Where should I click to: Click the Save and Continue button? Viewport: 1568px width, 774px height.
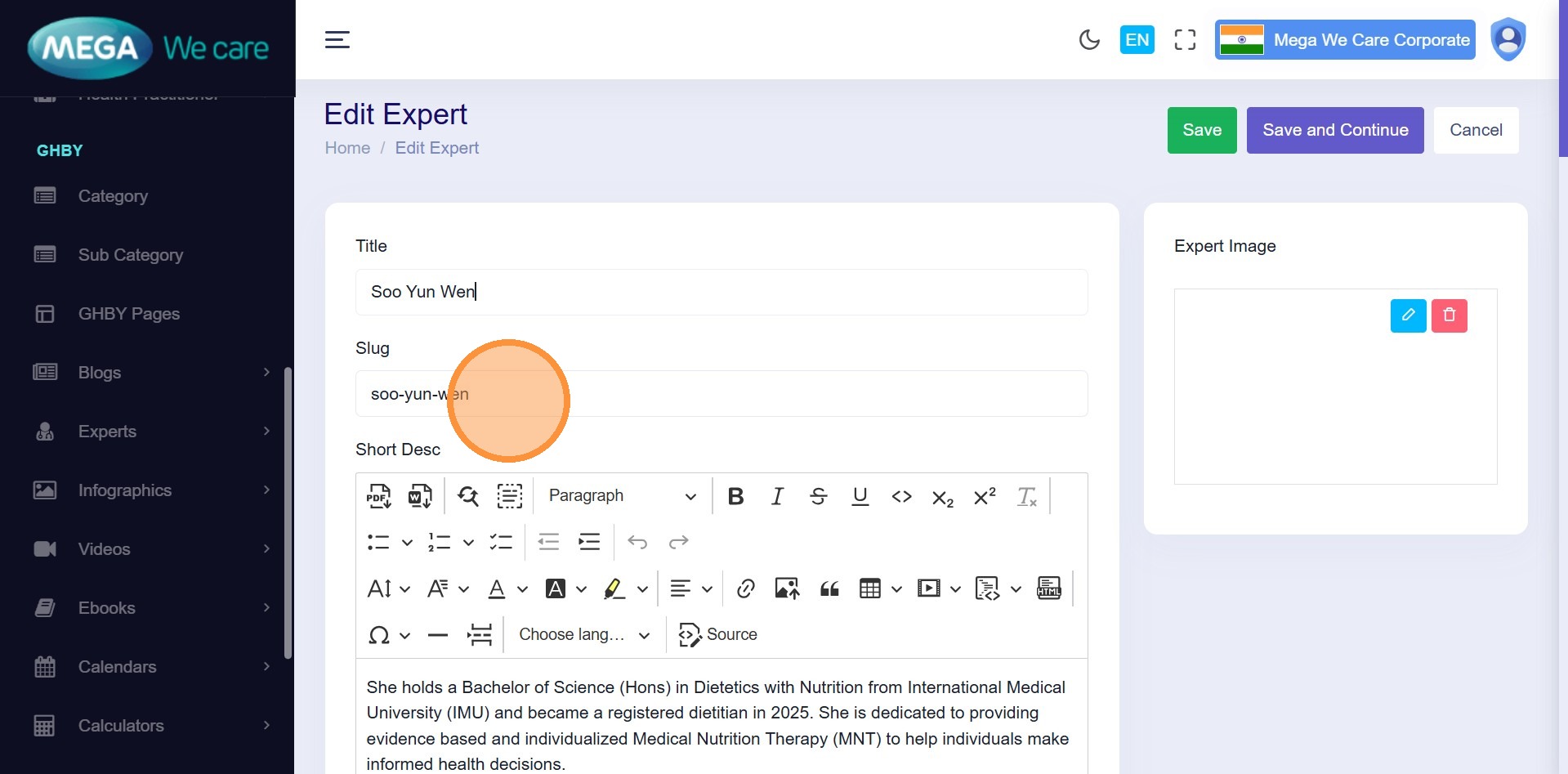(1334, 130)
